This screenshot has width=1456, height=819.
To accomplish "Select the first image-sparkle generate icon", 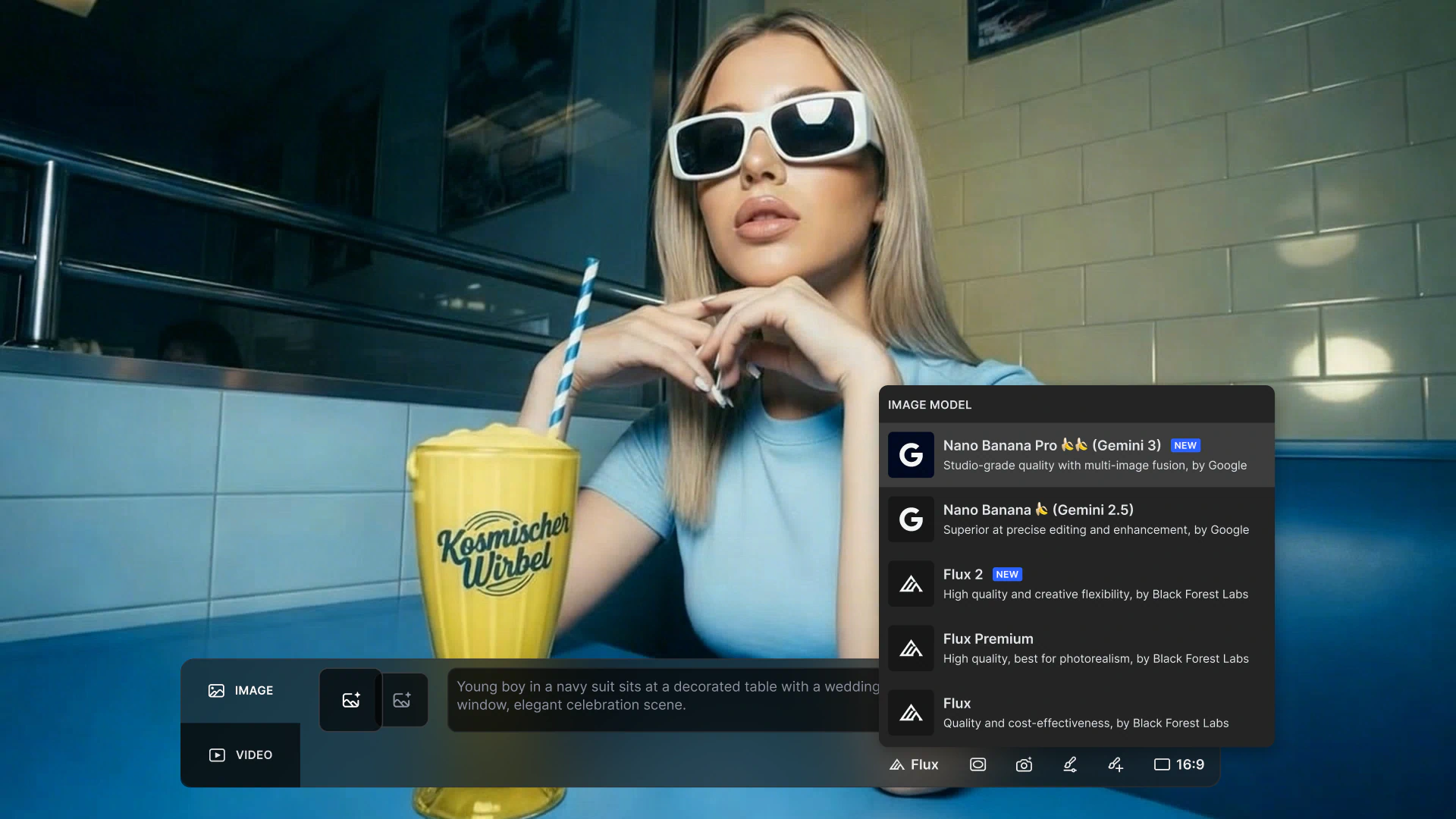I will [x=350, y=700].
